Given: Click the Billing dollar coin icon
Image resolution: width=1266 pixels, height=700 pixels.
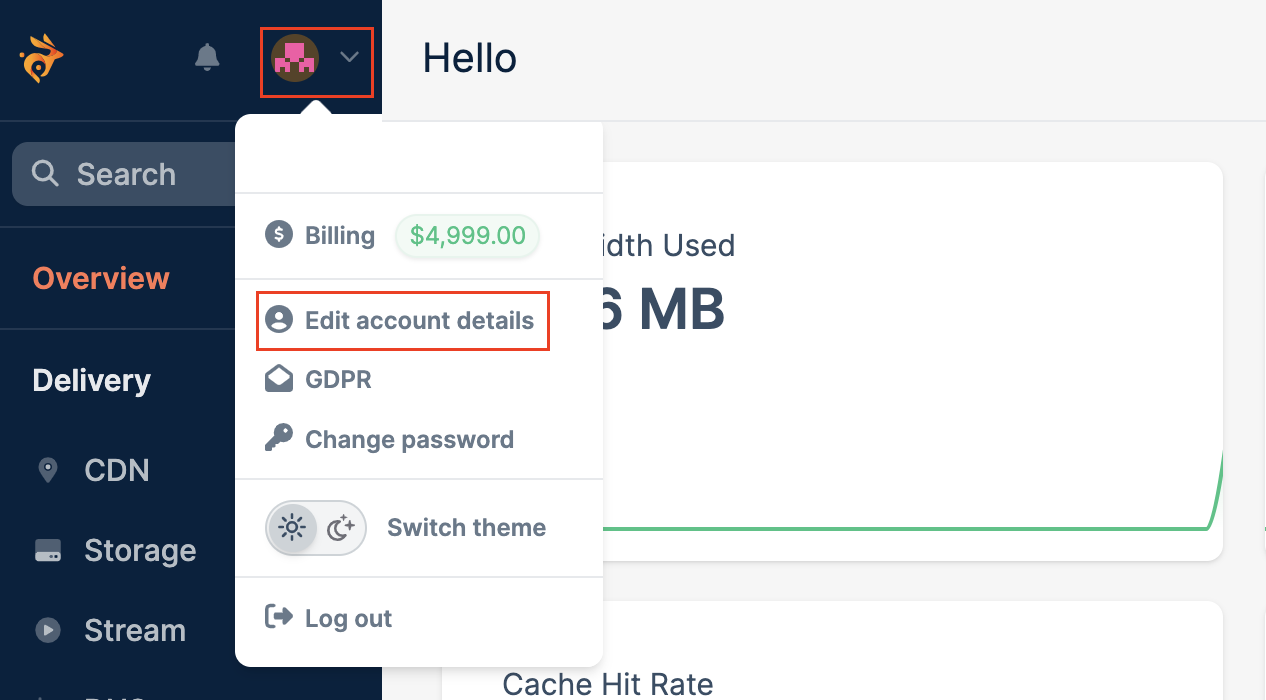Looking at the screenshot, I should pos(279,235).
